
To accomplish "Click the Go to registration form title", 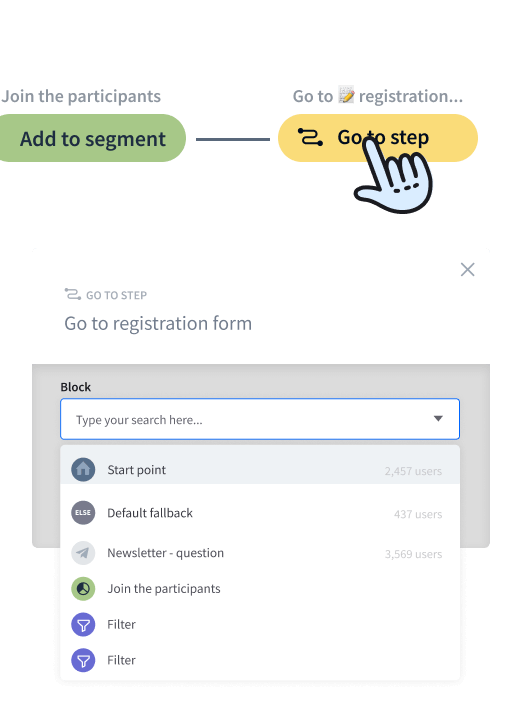I will (x=158, y=323).
